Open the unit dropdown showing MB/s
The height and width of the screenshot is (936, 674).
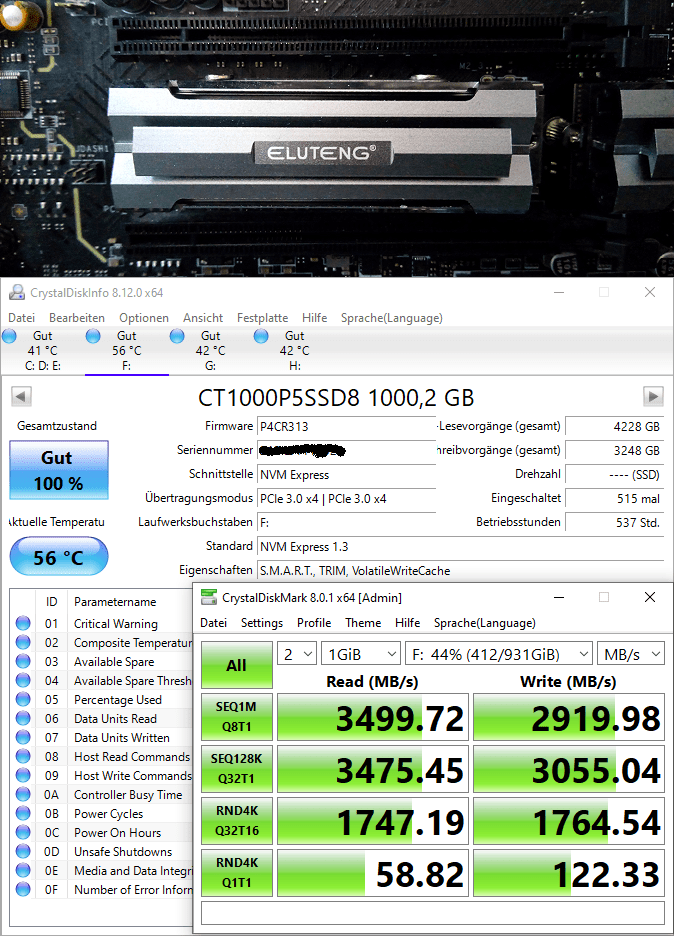[x=631, y=654]
